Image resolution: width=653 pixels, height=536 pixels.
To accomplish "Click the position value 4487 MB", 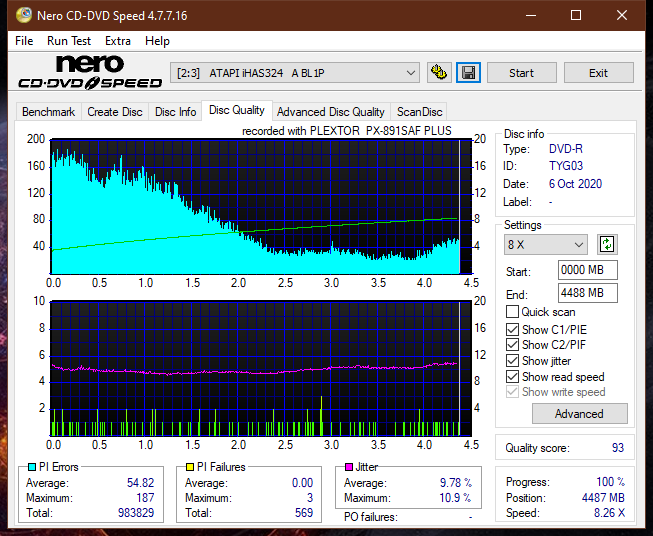I will click(603, 497).
